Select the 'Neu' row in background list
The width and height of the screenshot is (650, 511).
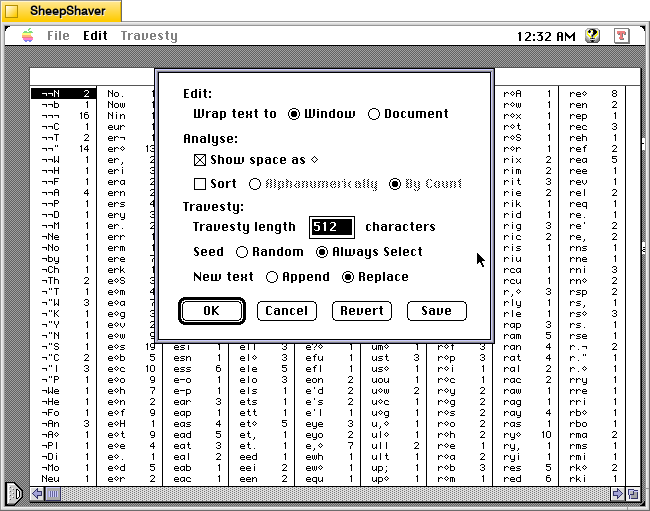click(x=63, y=479)
